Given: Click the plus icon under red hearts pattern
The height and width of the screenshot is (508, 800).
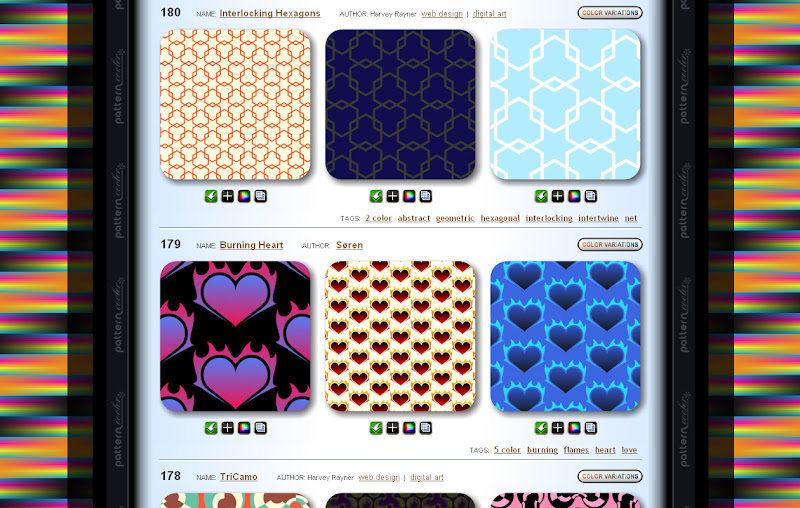Looking at the screenshot, I should coord(392,428).
